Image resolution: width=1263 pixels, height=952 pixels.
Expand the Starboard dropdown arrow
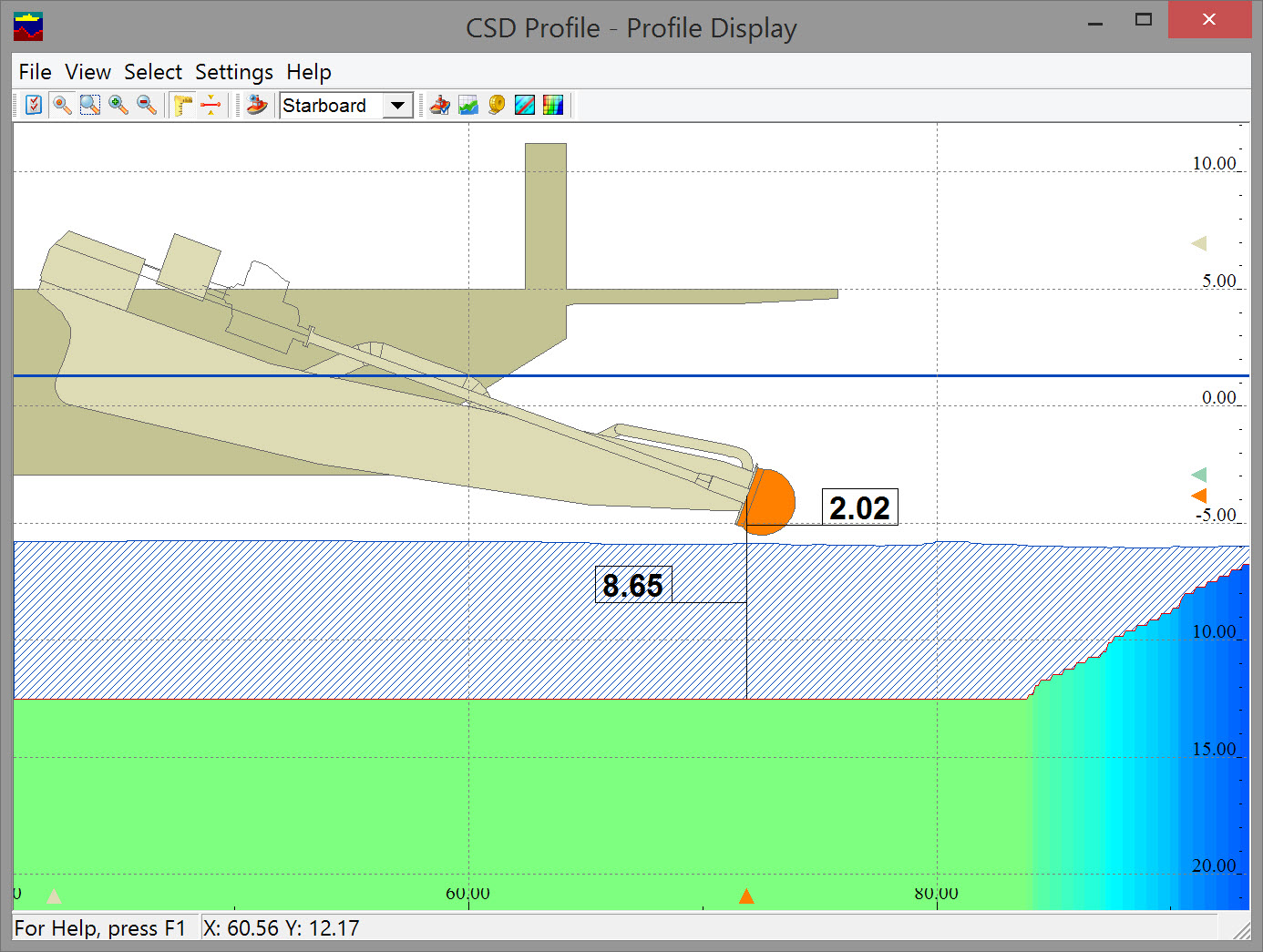397,106
